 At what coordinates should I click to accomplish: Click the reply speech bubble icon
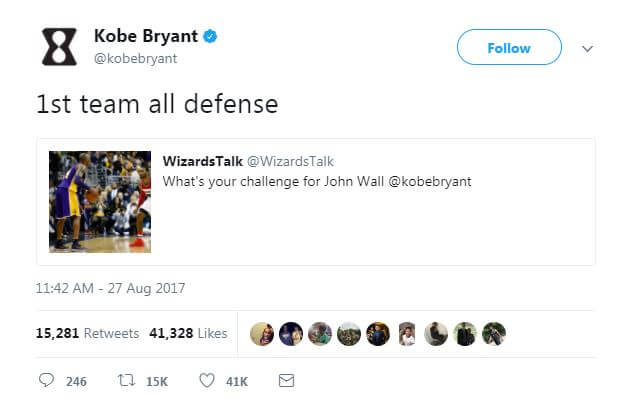pos(47,381)
